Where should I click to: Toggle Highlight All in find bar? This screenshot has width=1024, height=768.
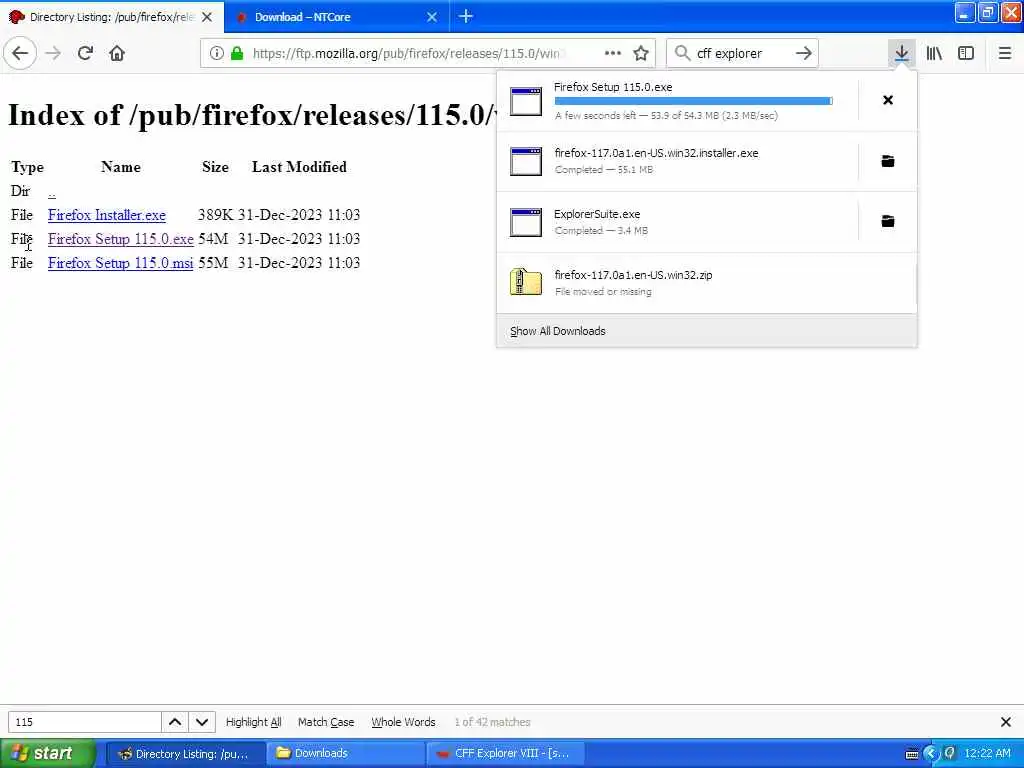(253, 722)
